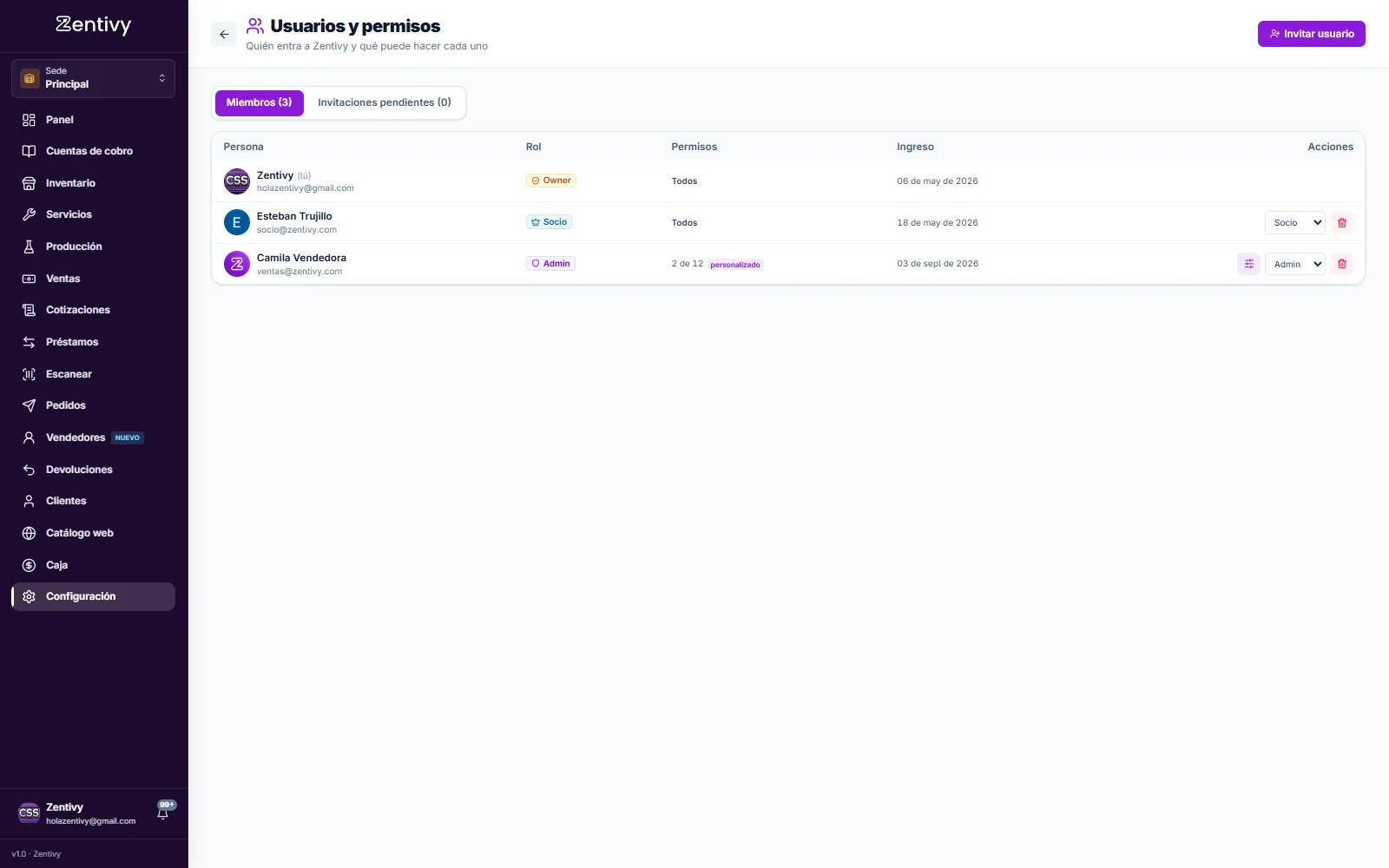Go to Cuentas de cobro
The height and width of the screenshot is (868, 1389).
pyautogui.click(x=94, y=151)
